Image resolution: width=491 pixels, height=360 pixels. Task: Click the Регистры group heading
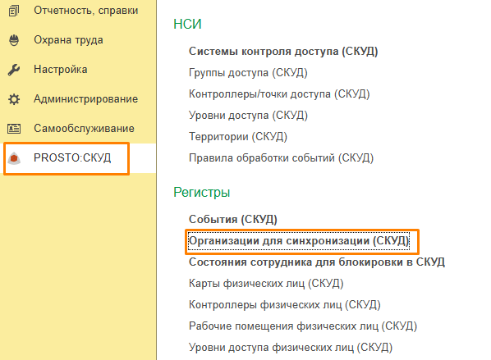pyautogui.click(x=202, y=192)
